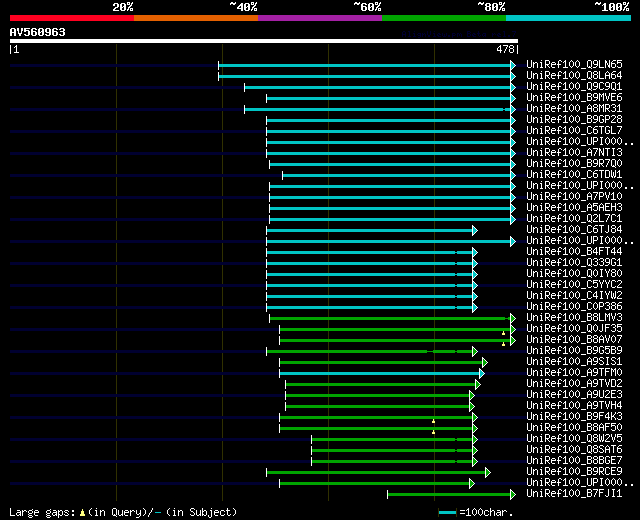640x520 pixels.
Task: Open hit UniRef100_B8LMV3
Action: point(574,318)
